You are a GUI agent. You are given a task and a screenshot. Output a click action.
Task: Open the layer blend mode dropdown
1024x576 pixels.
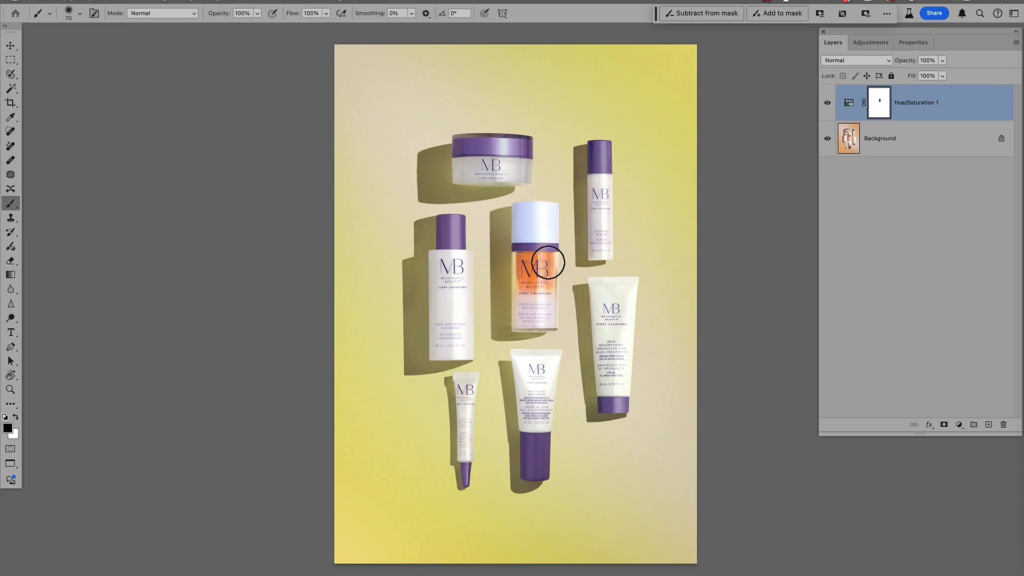point(856,60)
